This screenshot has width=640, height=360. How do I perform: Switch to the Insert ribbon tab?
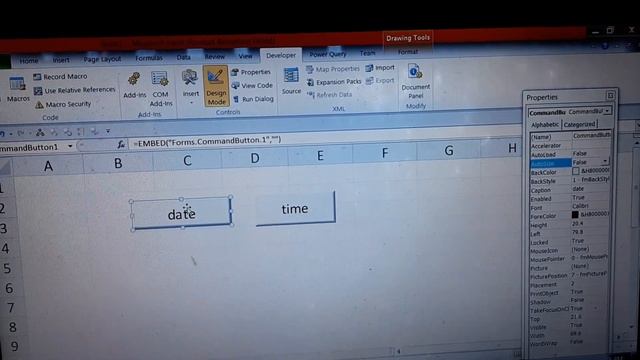pyautogui.click(x=61, y=60)
